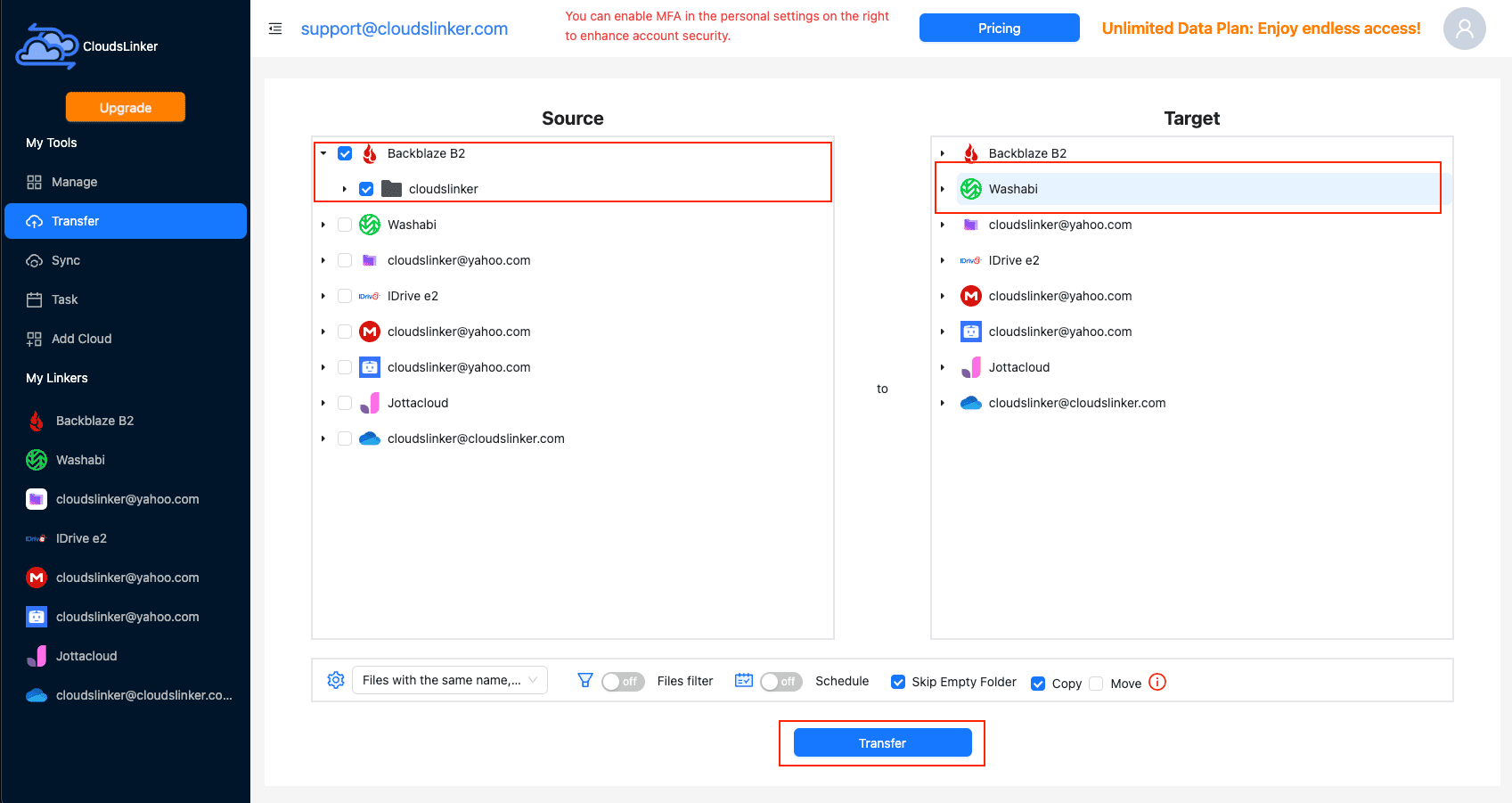Click the orange Upgrade button
This screenshot has width=1512, height=803.
click(x=126, y=107)
